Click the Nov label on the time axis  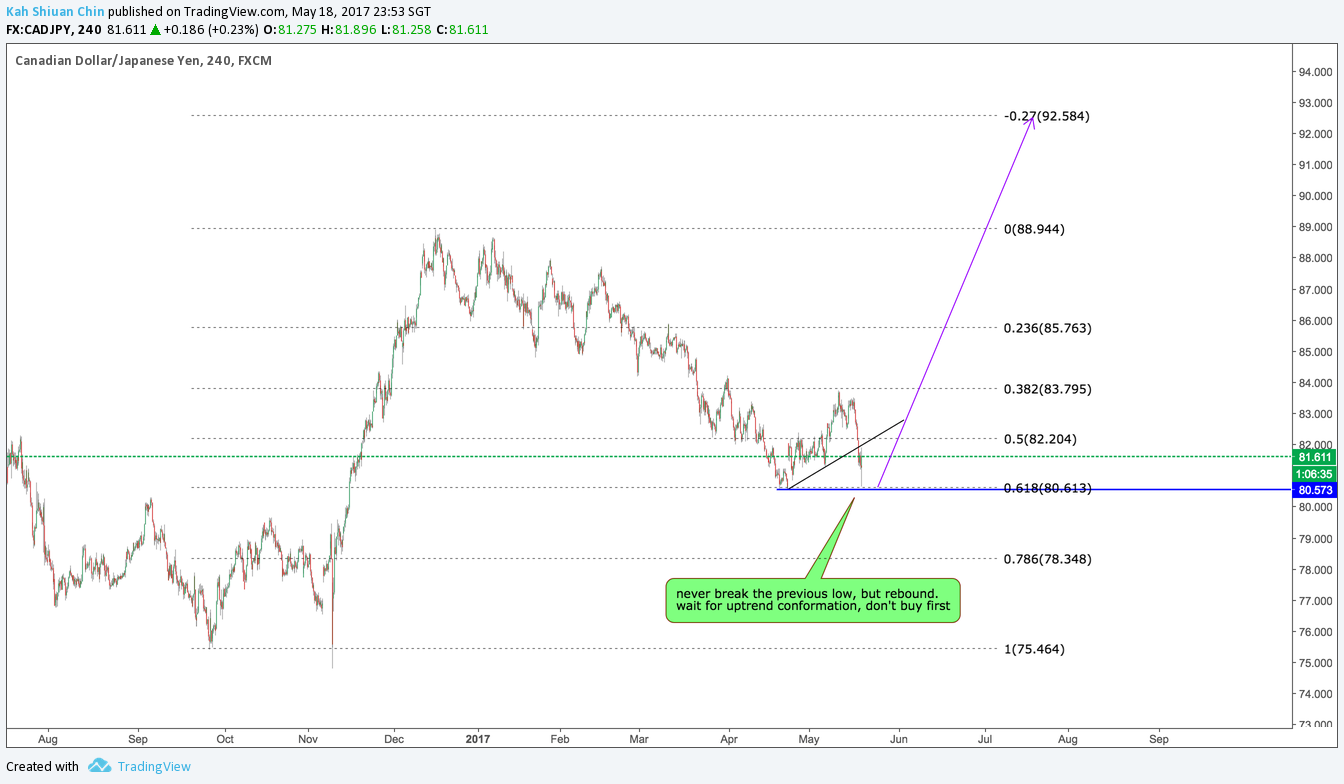[308, 740]
